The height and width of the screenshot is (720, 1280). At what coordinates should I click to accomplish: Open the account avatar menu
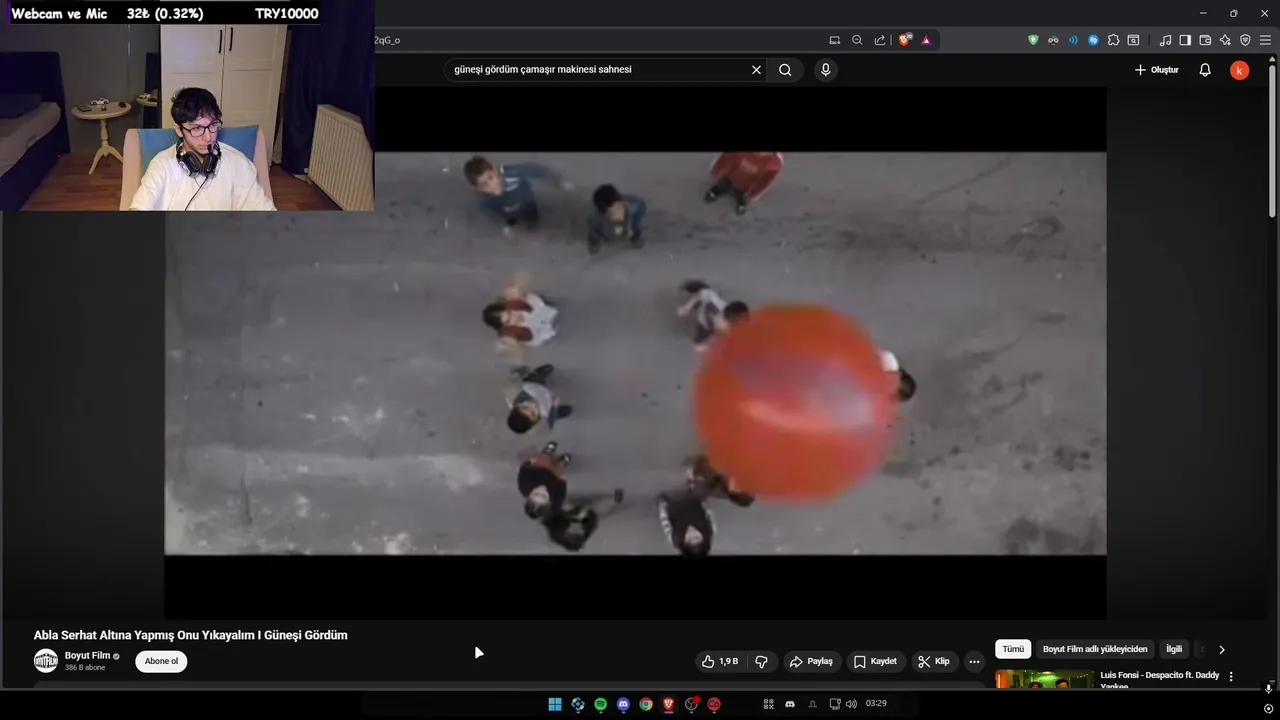pos(1239,70)
